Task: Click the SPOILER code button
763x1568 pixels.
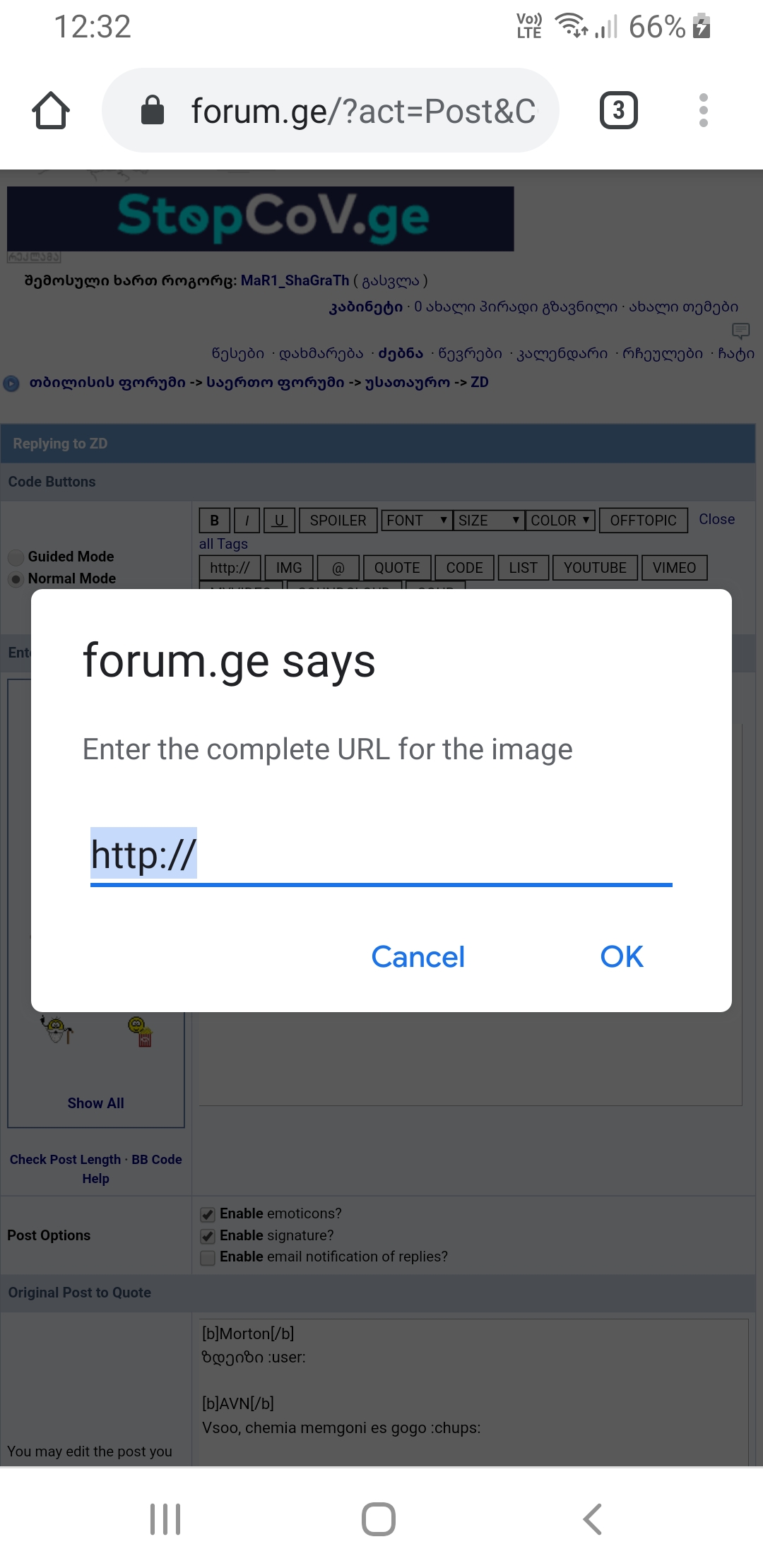Action: 338,521
